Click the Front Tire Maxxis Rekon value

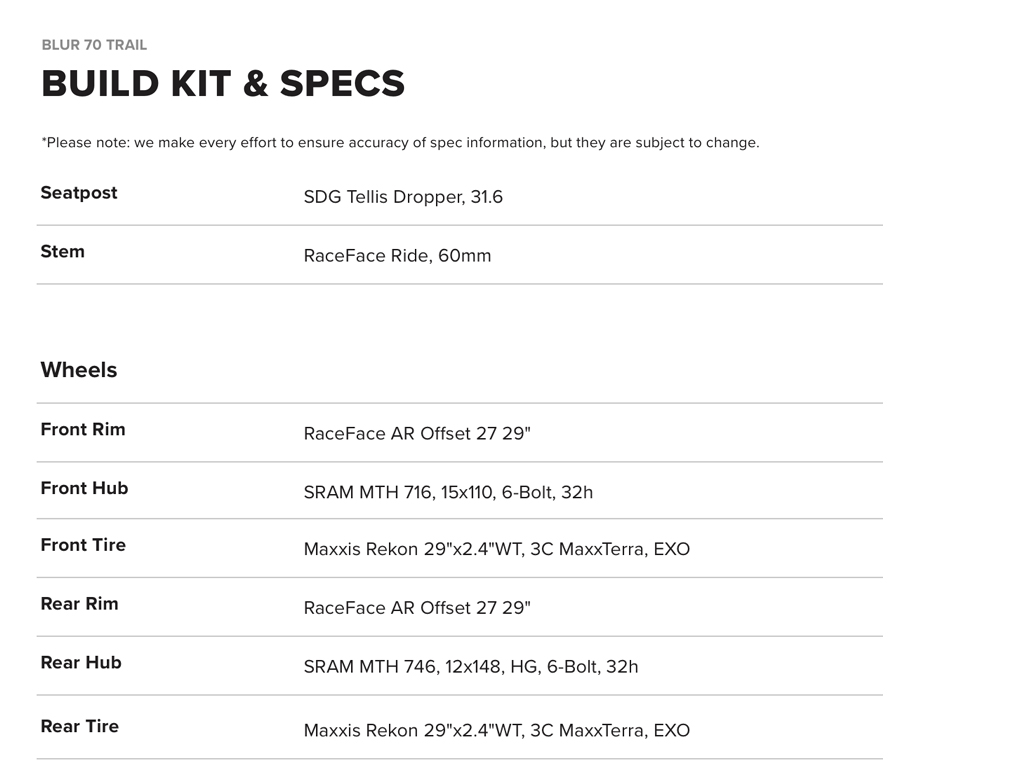click(x=497, y=549)
